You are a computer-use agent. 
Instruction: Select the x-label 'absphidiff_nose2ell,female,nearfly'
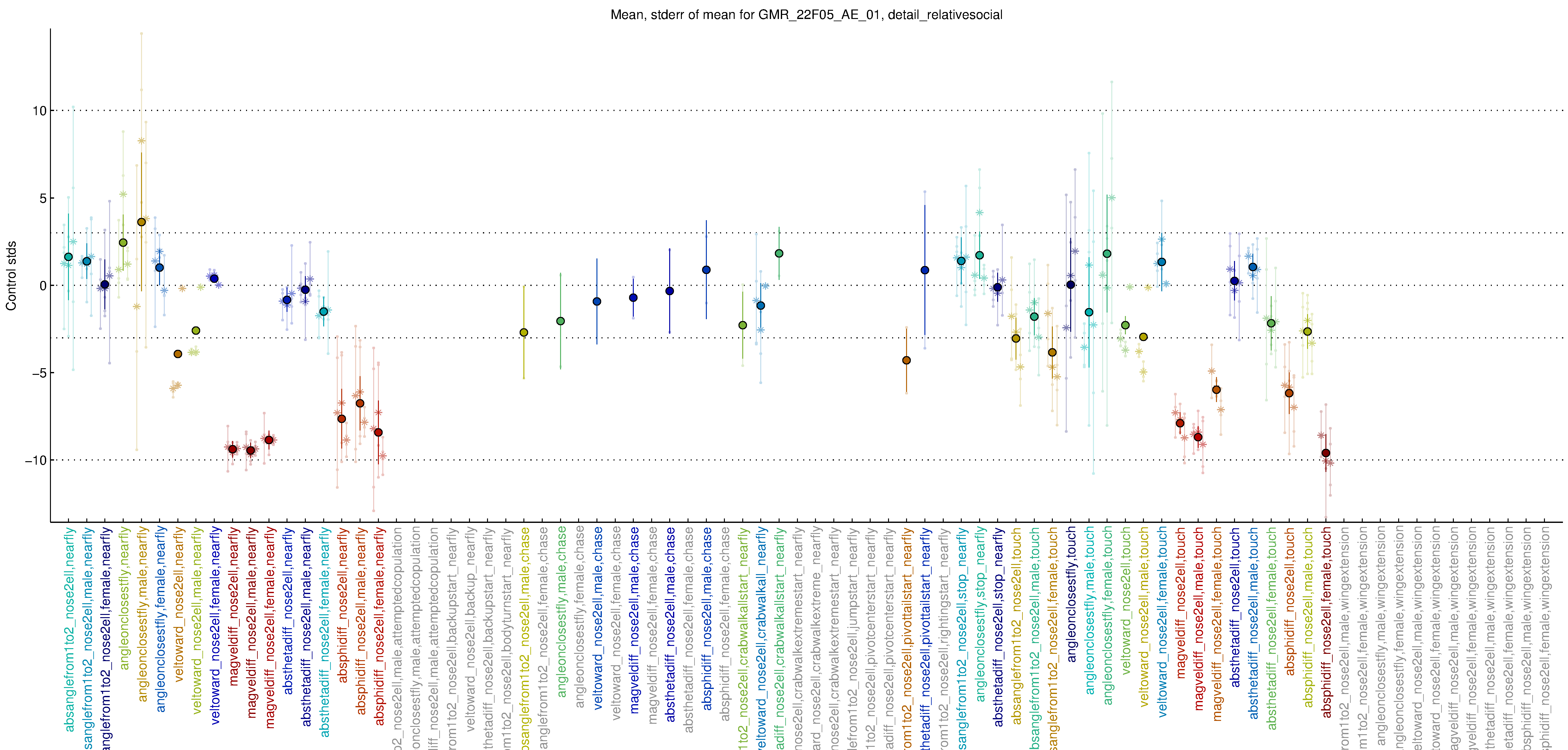pos(379,626)
